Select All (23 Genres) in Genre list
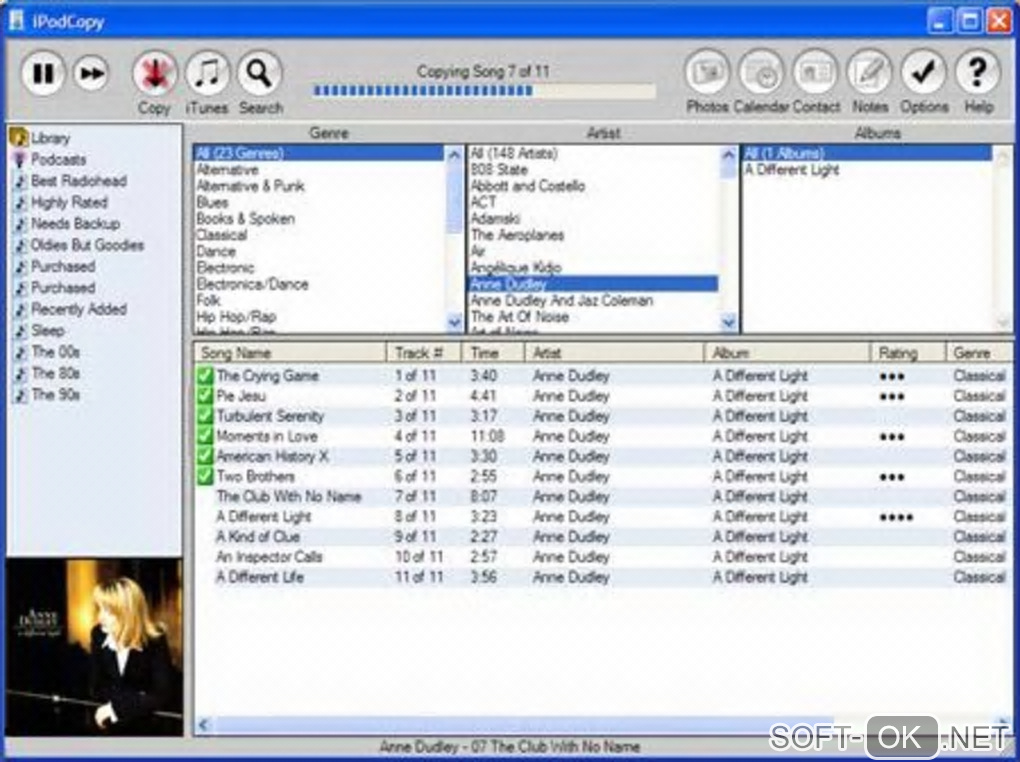Screen dimensions: 1020x762 (319, 154)
